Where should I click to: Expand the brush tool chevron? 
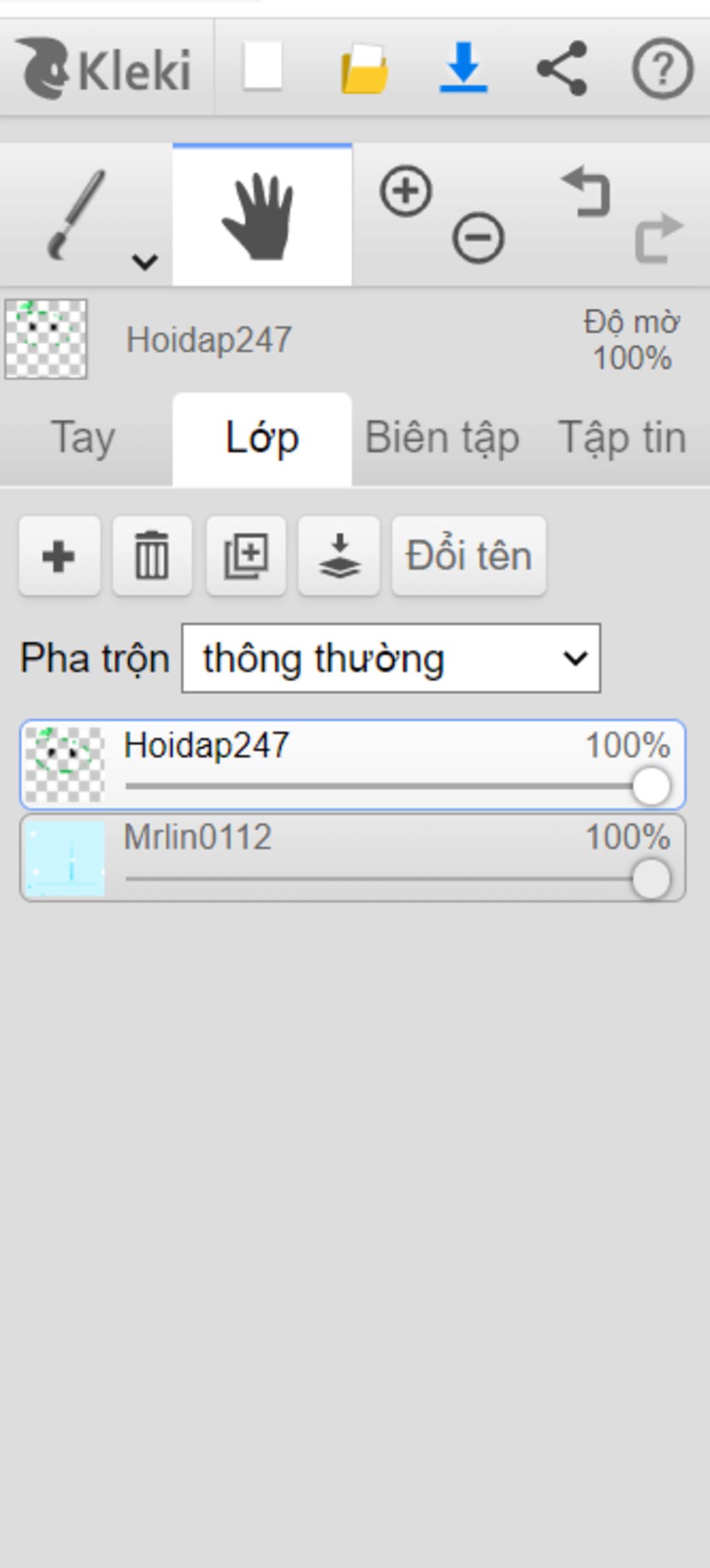click(x=145, y=262)
